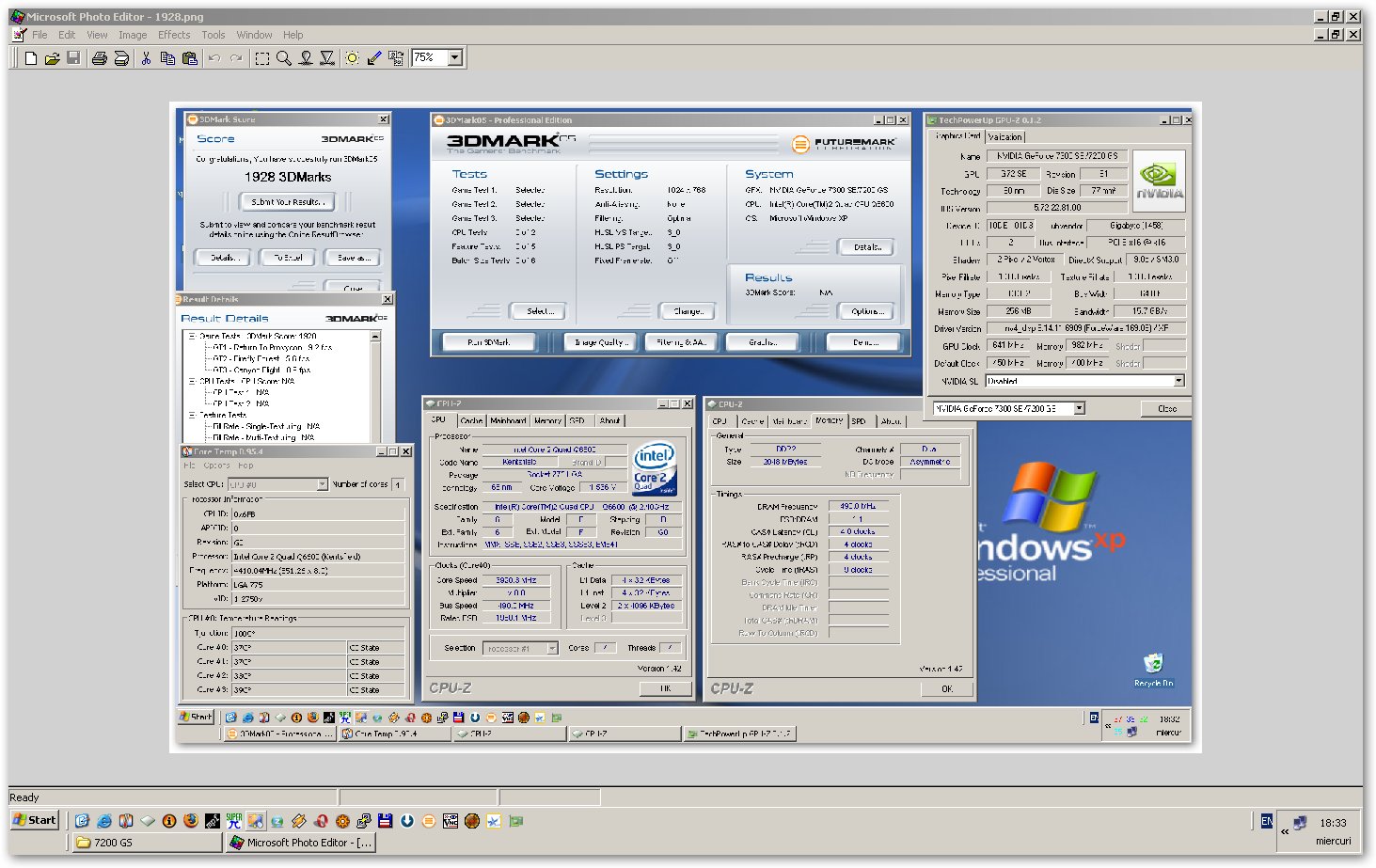Open the File menu
The image size is (1376, 868).
(x=40, y=35)
